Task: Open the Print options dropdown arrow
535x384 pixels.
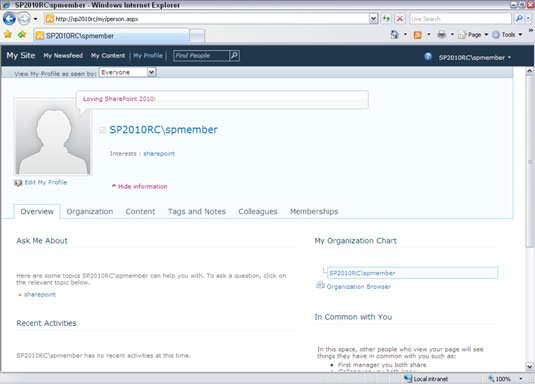Action: pos(452,34)
